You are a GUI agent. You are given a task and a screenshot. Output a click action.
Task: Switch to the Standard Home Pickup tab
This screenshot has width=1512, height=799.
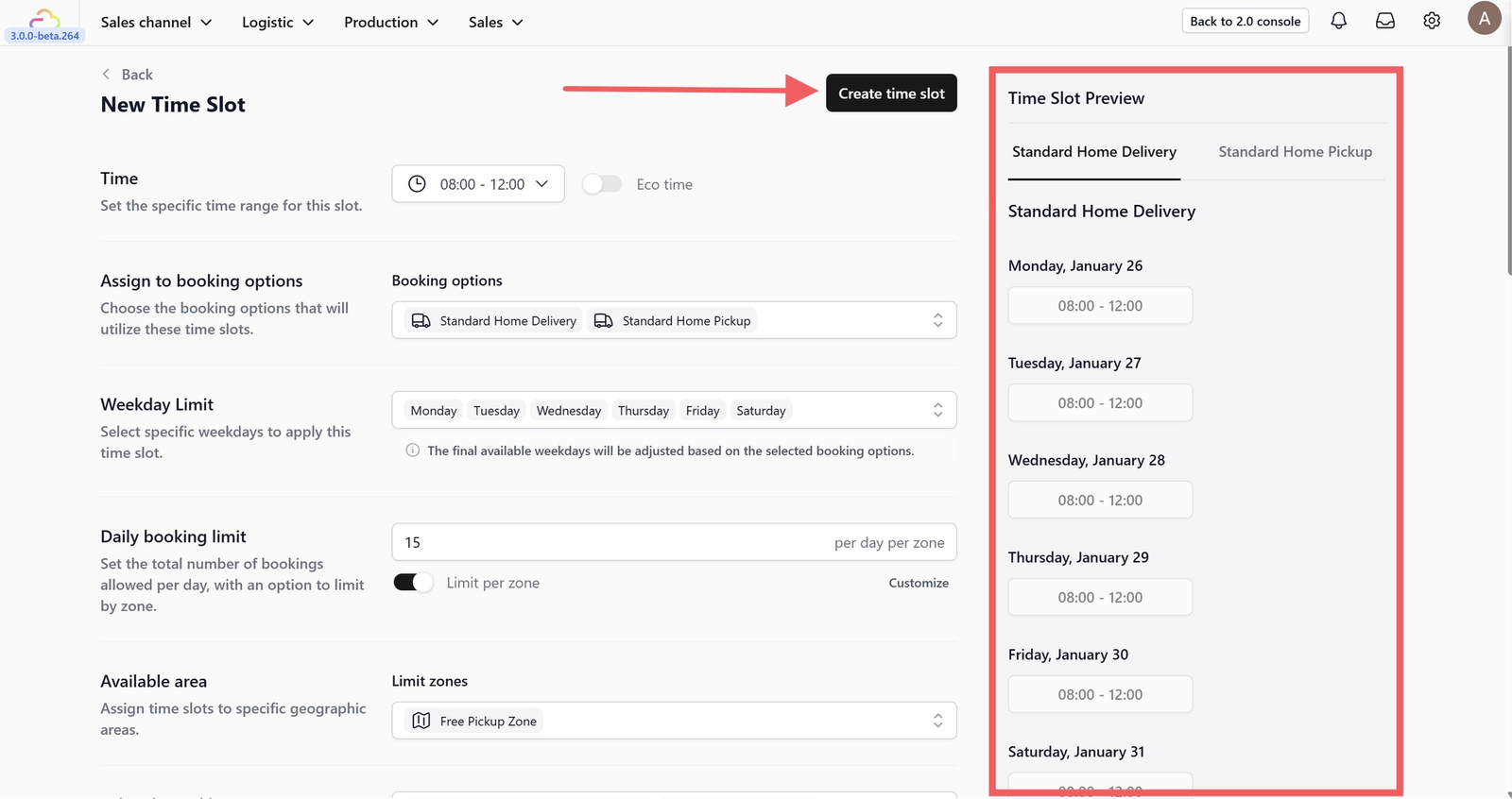[1295, 151]
